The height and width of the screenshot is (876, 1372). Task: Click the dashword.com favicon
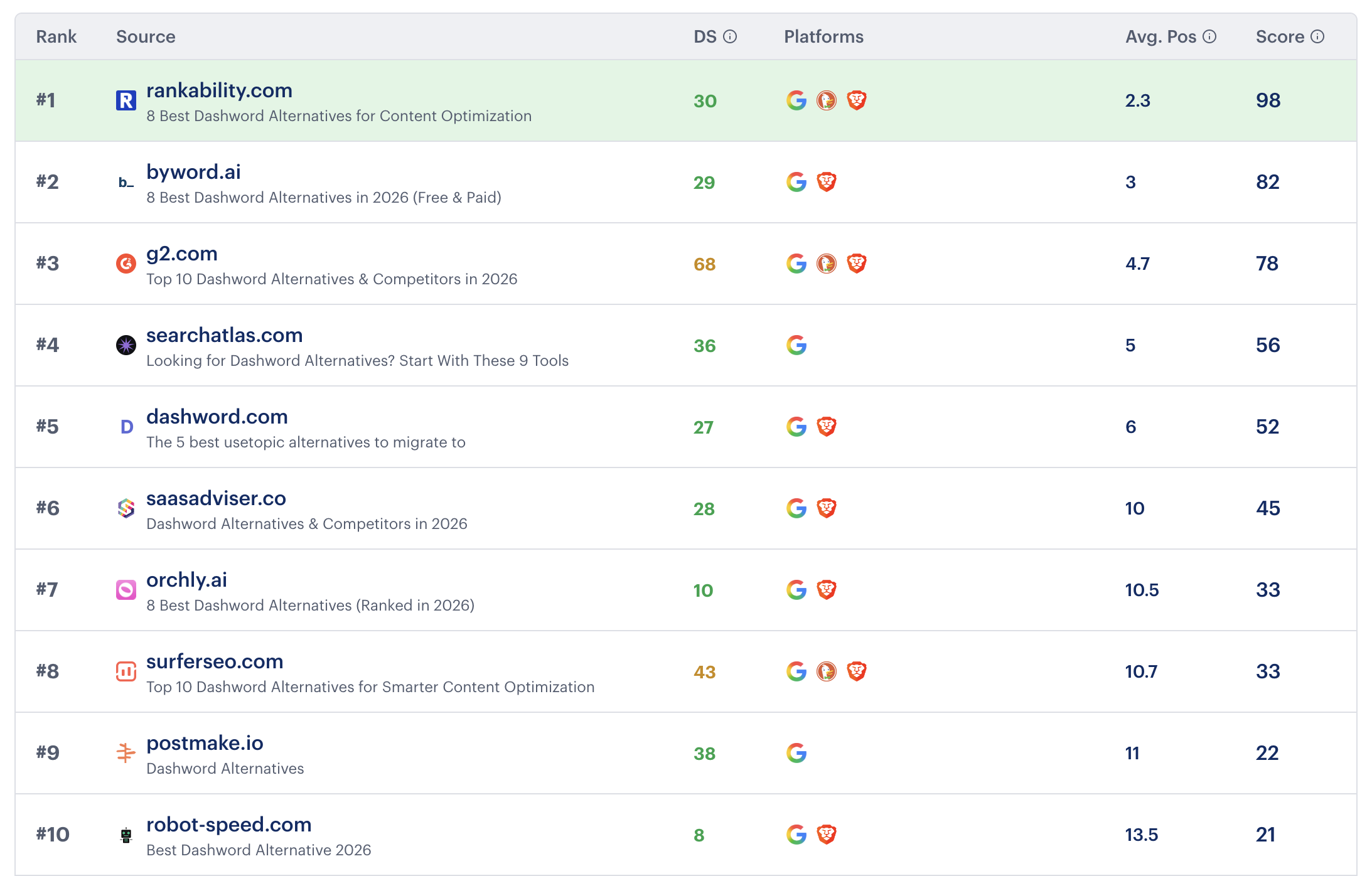(126, 427)
